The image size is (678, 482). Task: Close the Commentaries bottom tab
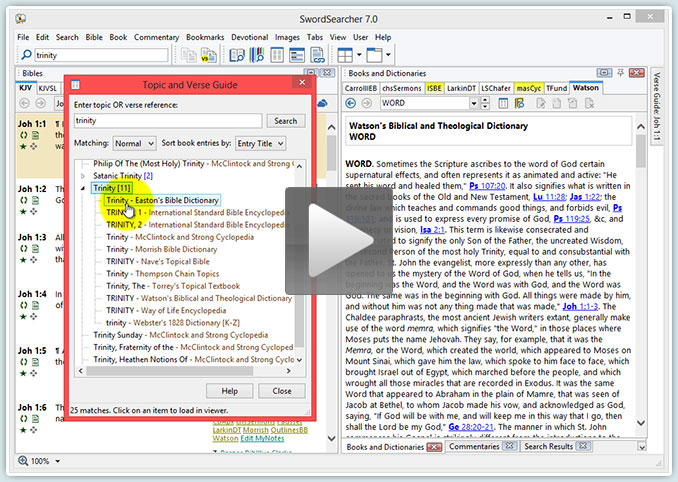click(509, 446)
